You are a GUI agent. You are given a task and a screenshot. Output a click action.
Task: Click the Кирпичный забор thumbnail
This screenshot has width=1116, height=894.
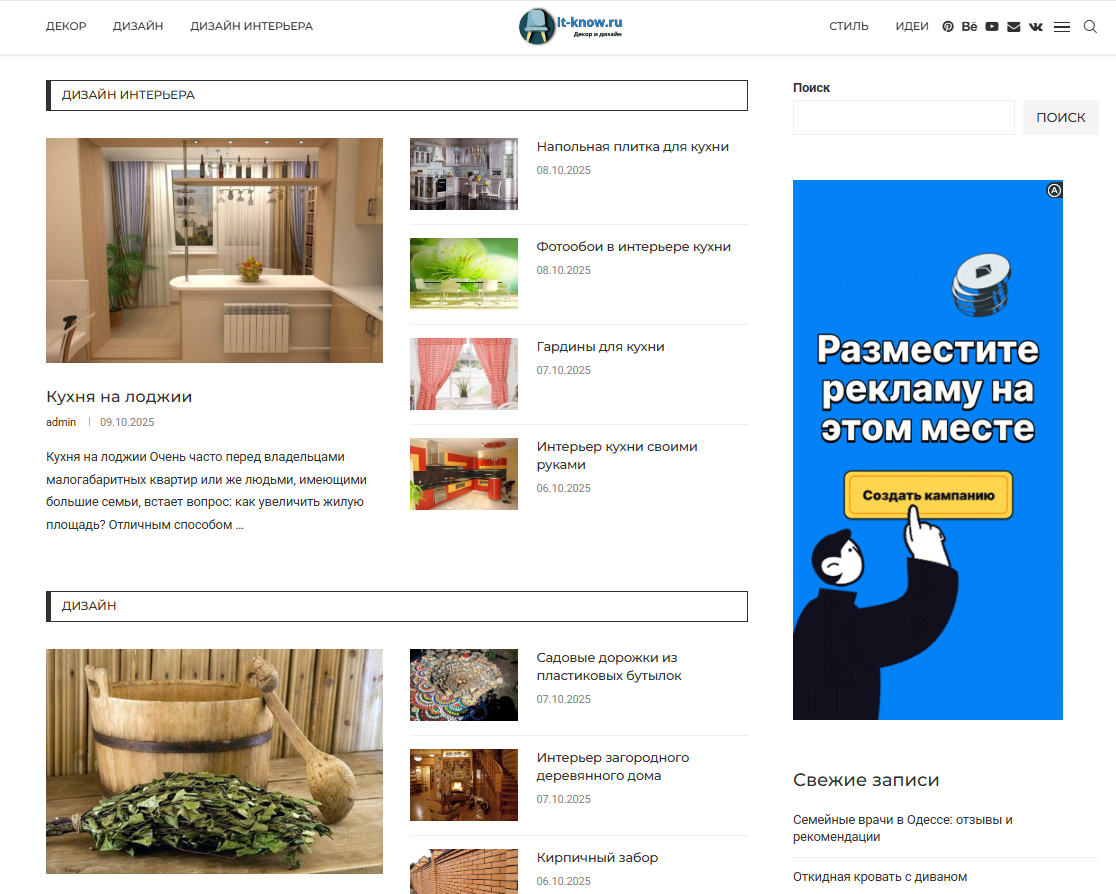(x=464, y=871)
